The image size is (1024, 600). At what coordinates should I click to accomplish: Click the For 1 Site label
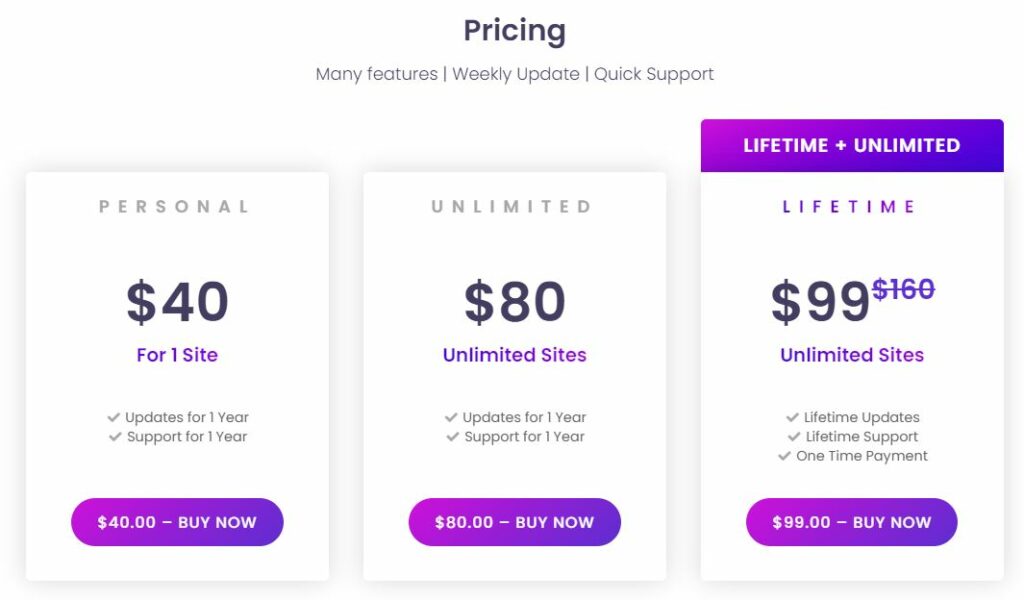click(x=177, y=355)
